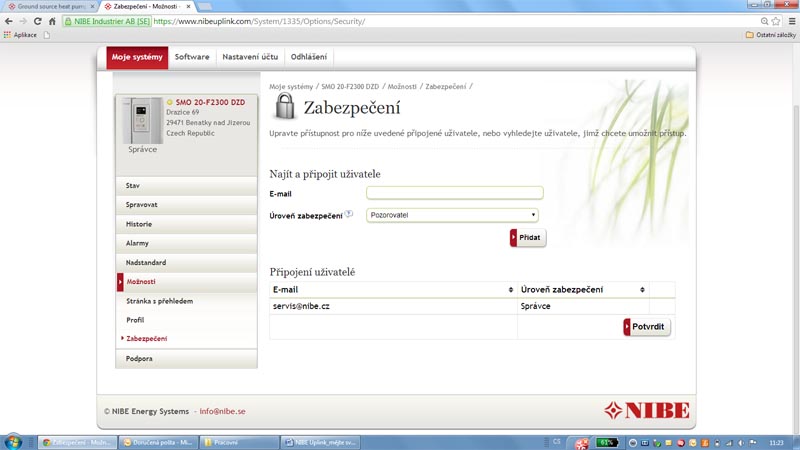Click Zabezpečení breadcrumb link

pyautogui.click(x=445, y=87)
